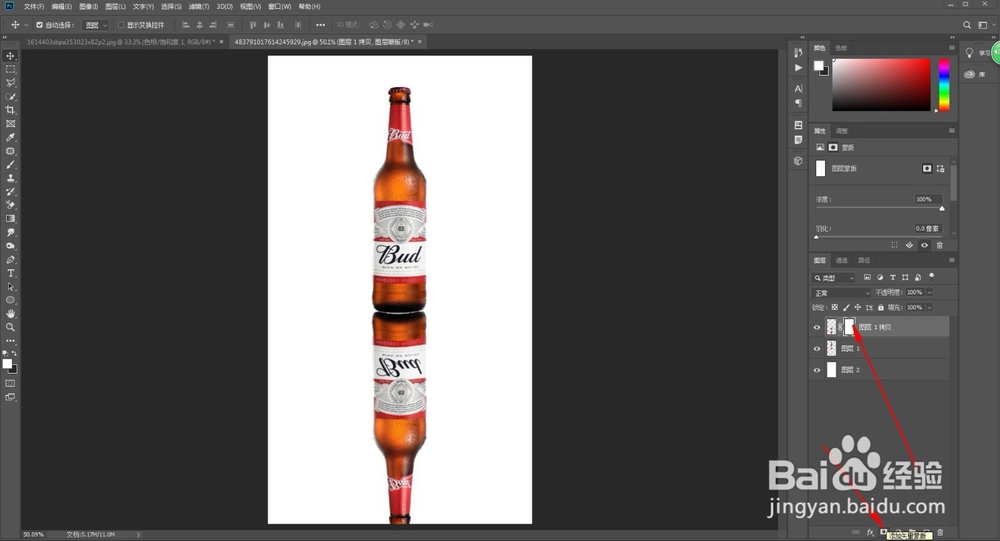Click the 浓度 density slider handle
The width and height of the screenshot is (1000, 541).
click(942, 209)
